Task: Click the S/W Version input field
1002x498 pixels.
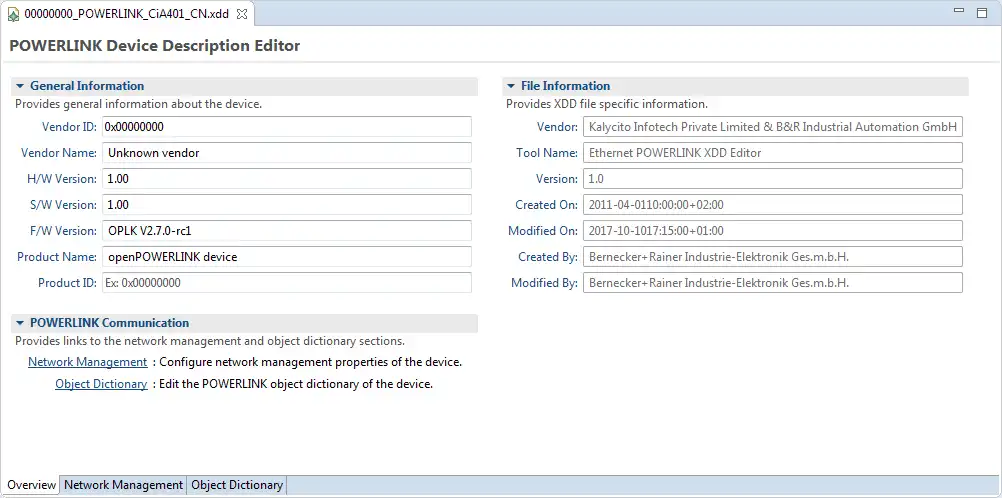Action: pos(287,205)
